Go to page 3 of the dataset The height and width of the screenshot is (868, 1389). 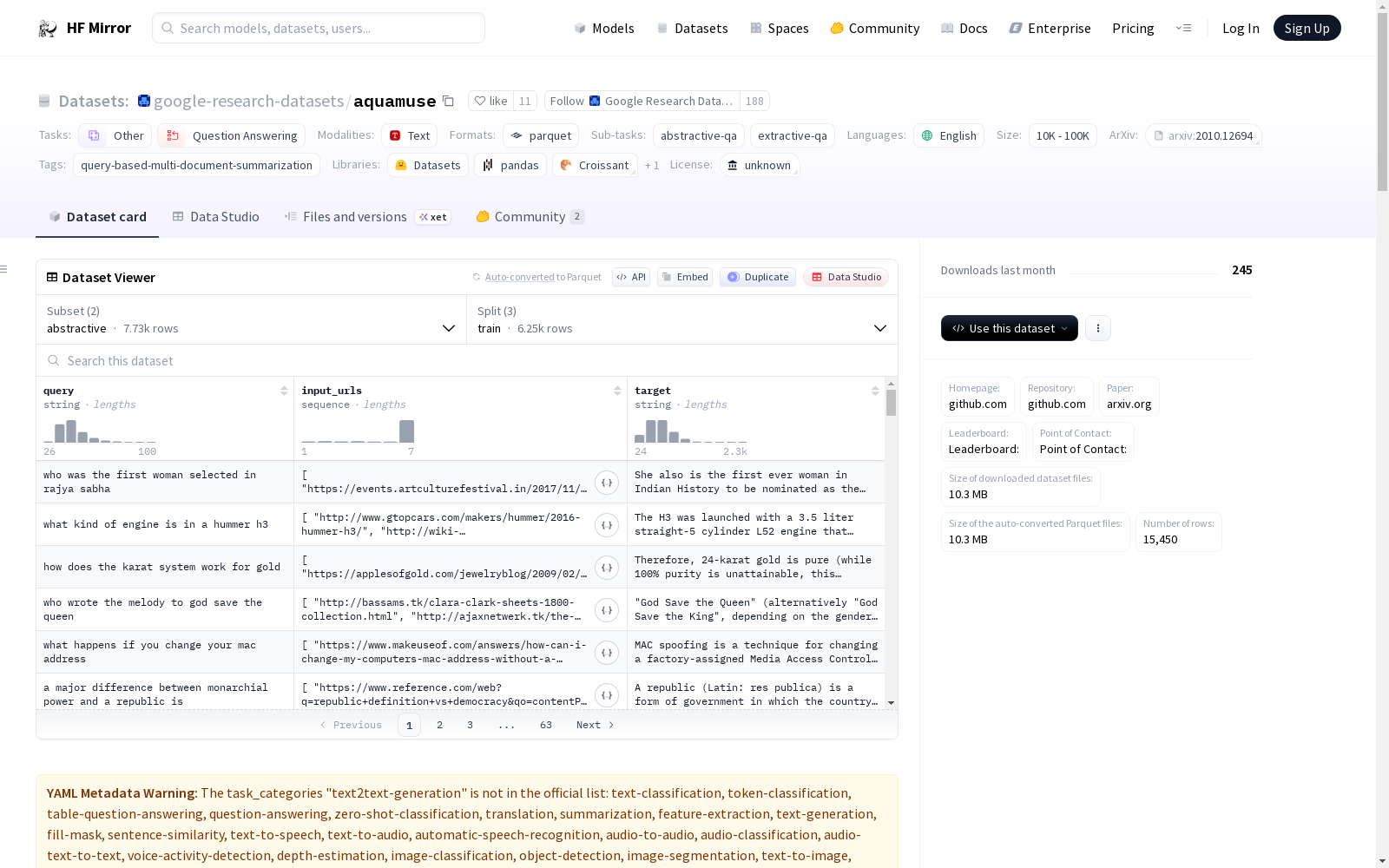click(471, 725)
